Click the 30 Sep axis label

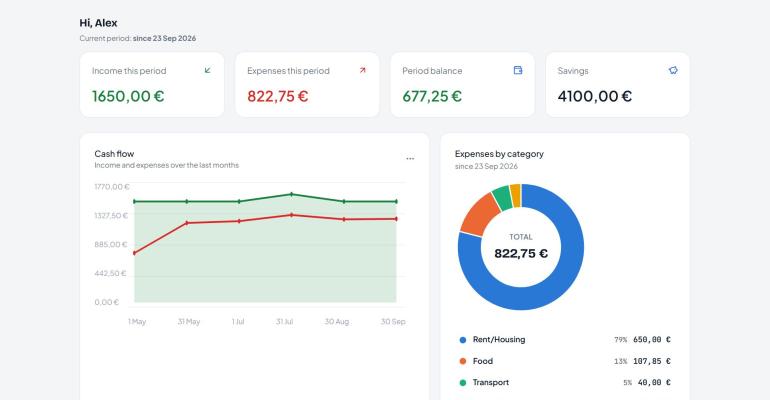pos(393,321)
